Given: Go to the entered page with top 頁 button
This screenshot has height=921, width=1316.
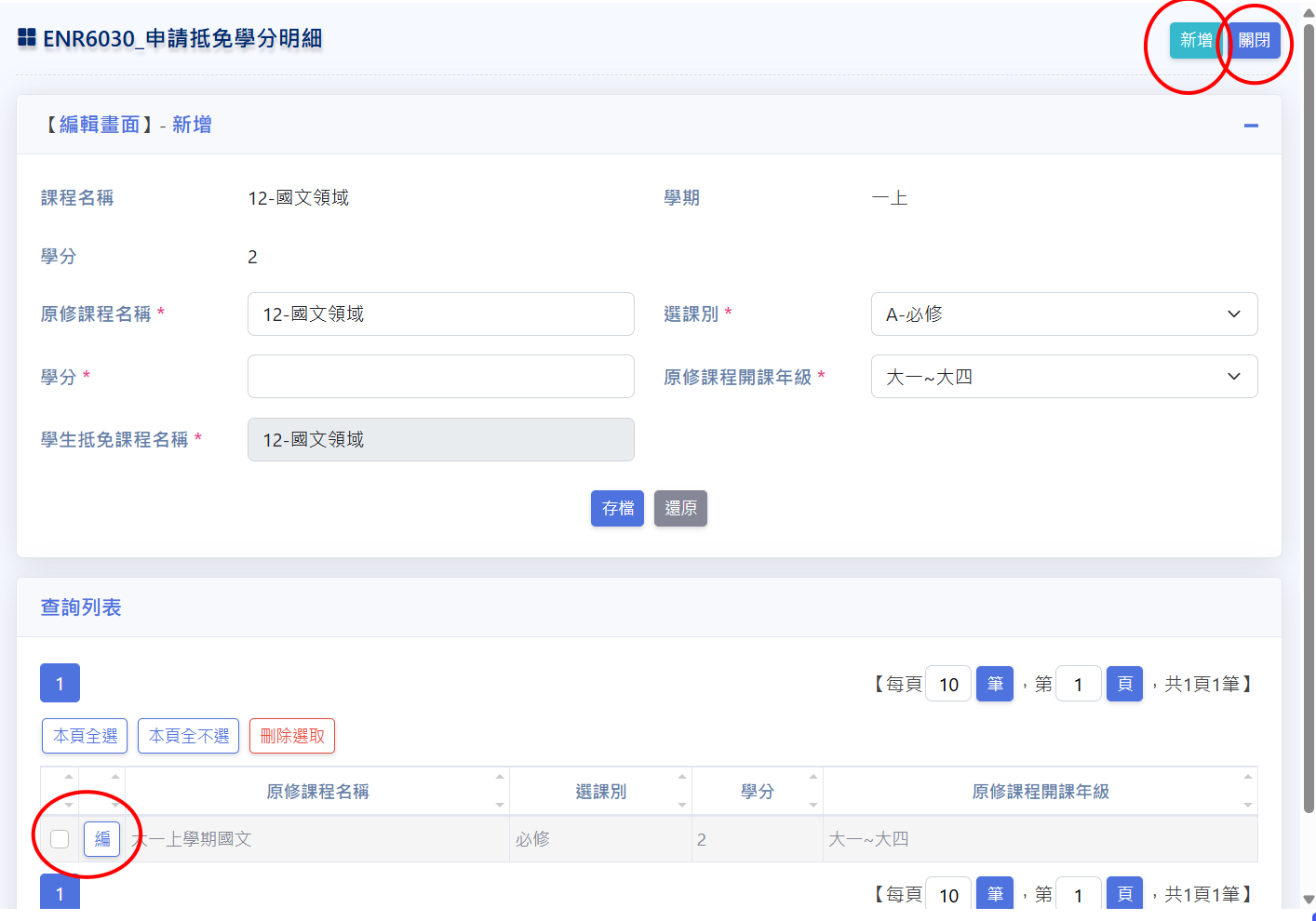Looking at the screenshot, I should 1124,685.
